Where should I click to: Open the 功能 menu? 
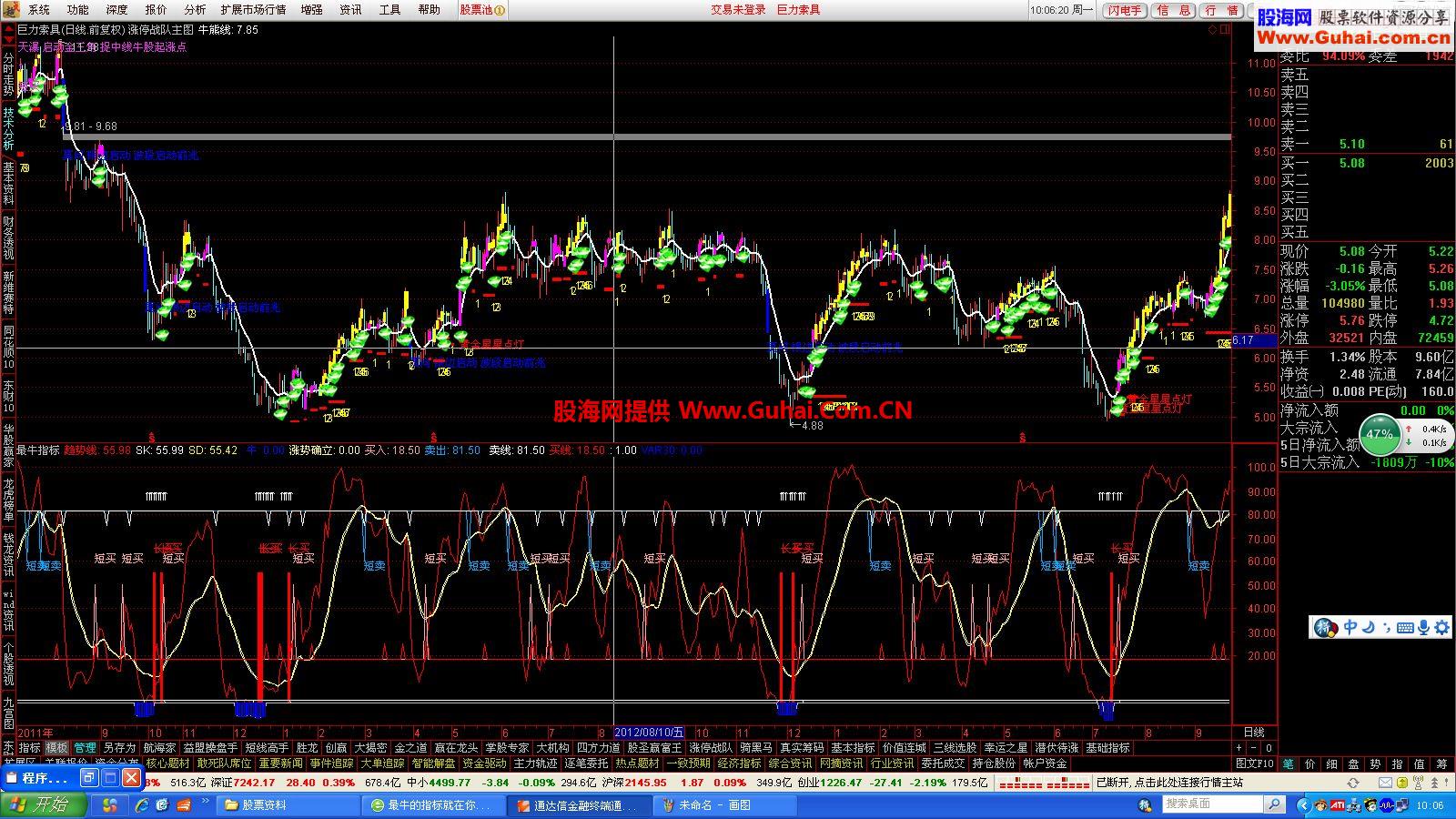coord(78,10)
